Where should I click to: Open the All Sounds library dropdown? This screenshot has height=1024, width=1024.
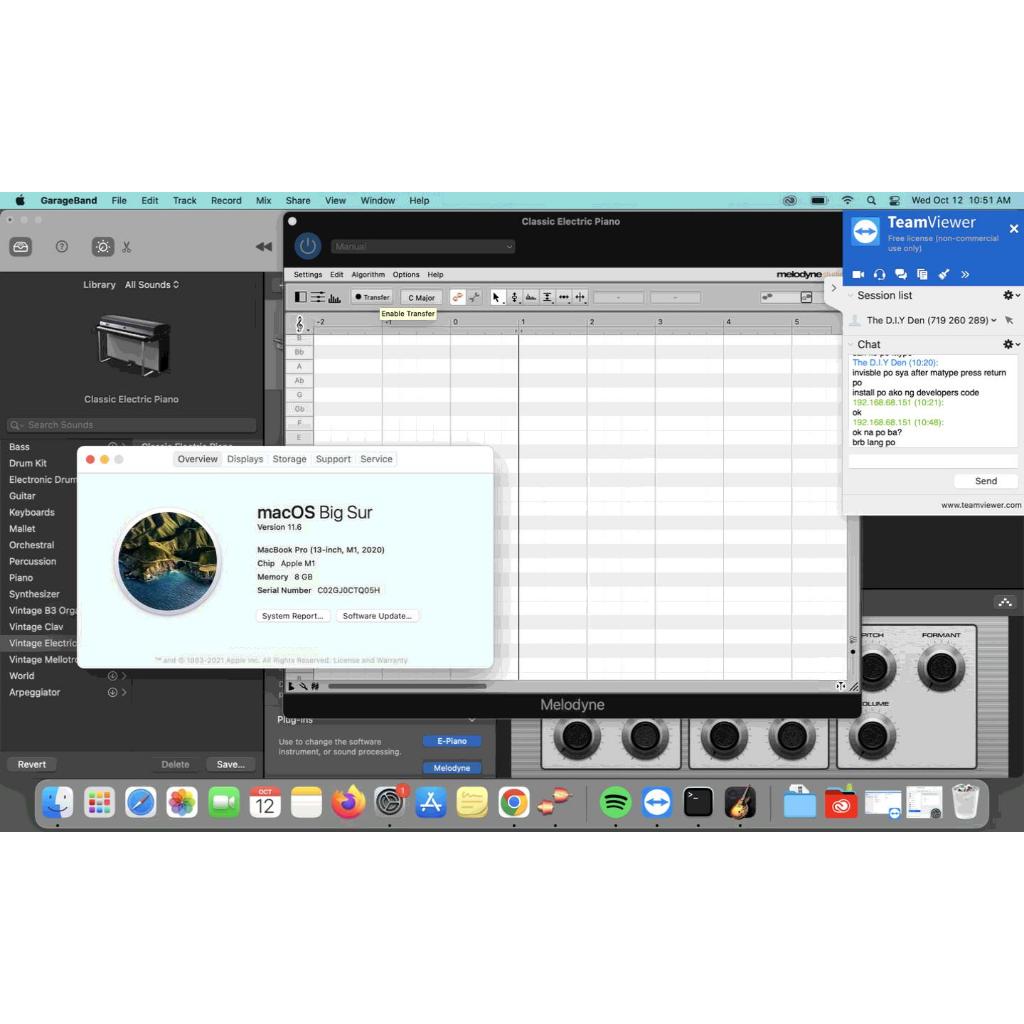(x=152, y=285)
